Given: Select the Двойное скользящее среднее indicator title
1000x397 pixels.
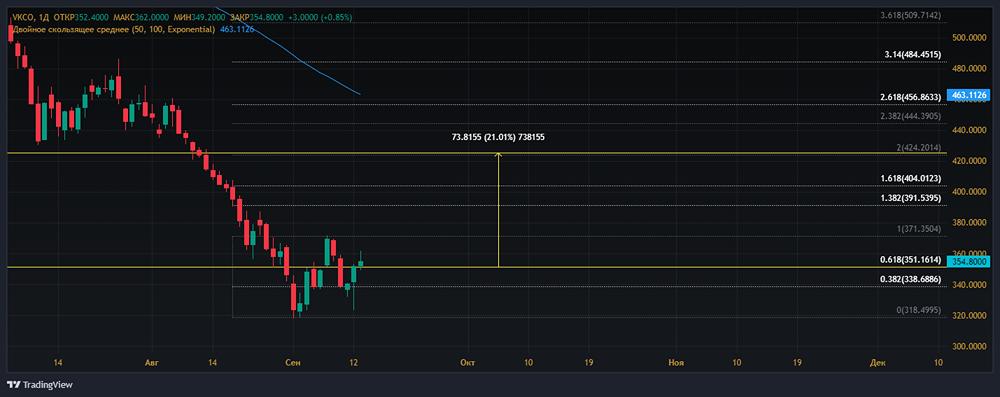Looking at the screenshot, I should pyautogui.click(x=114, y=29).
